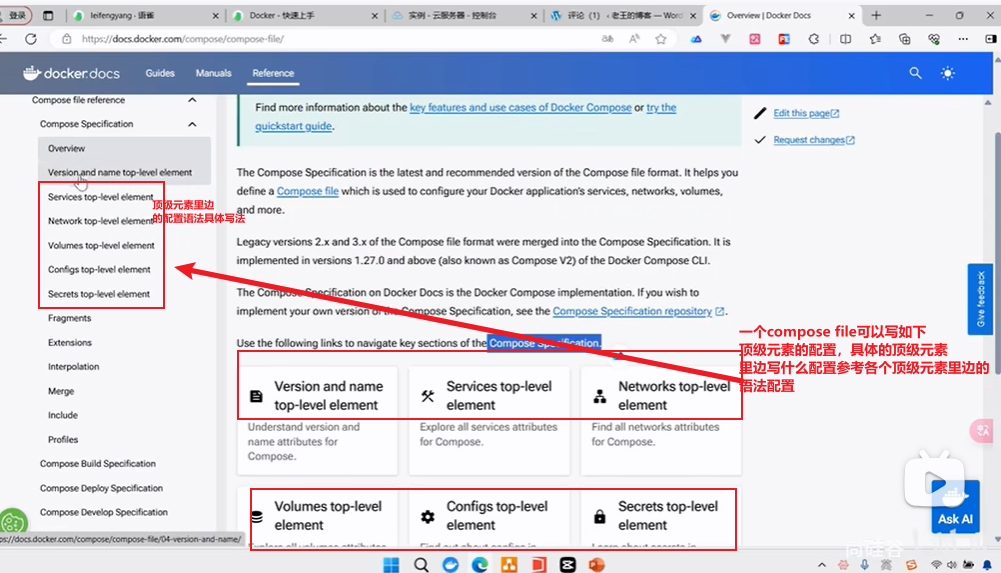The width and height of the screenshot is (1001, 573).
Task: Open browser essentials heart icon
Action: point(934,39)
